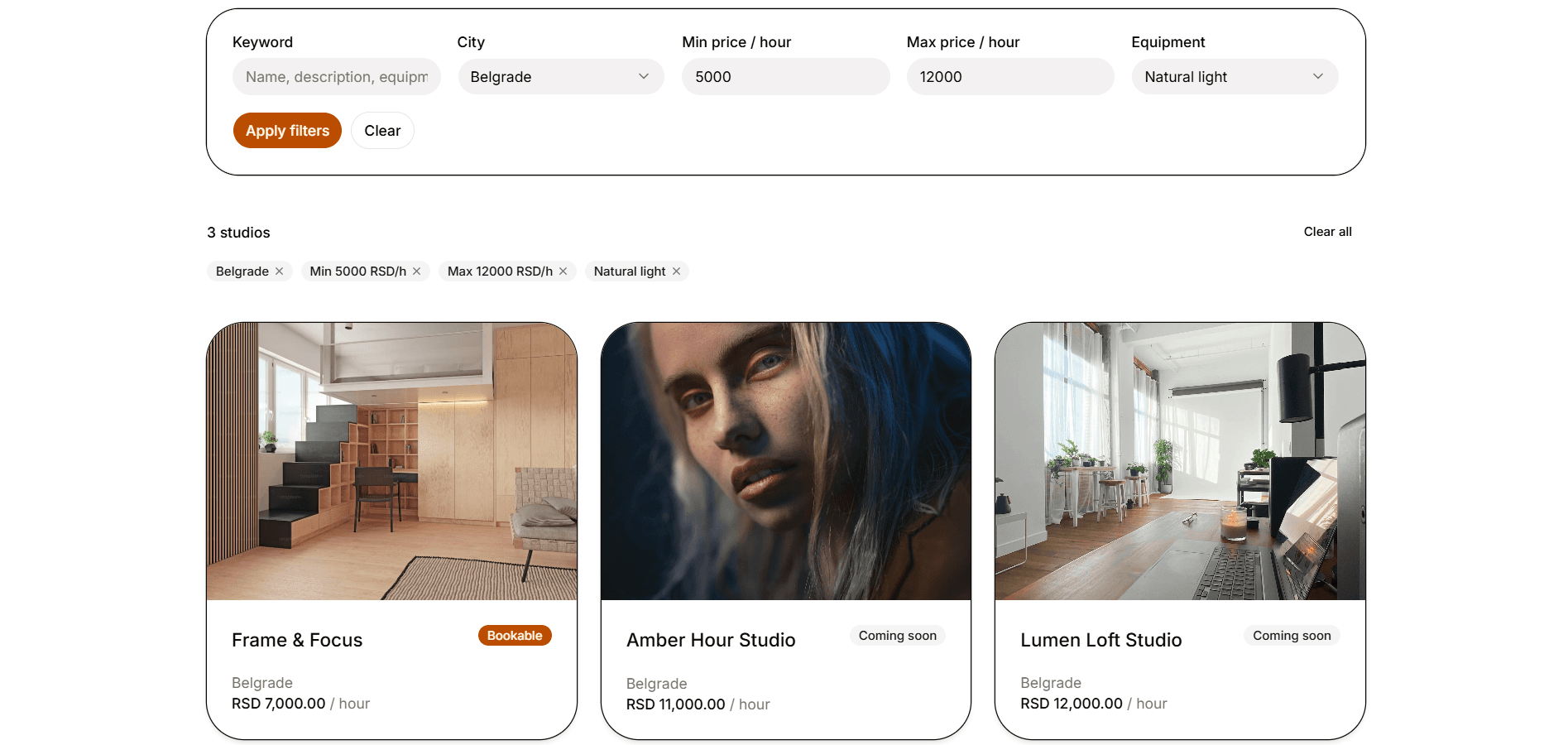Remove the Max 12000 RSD/h filter chip
The width and height of the screenshot is (1568, 745).
(563, 272)
